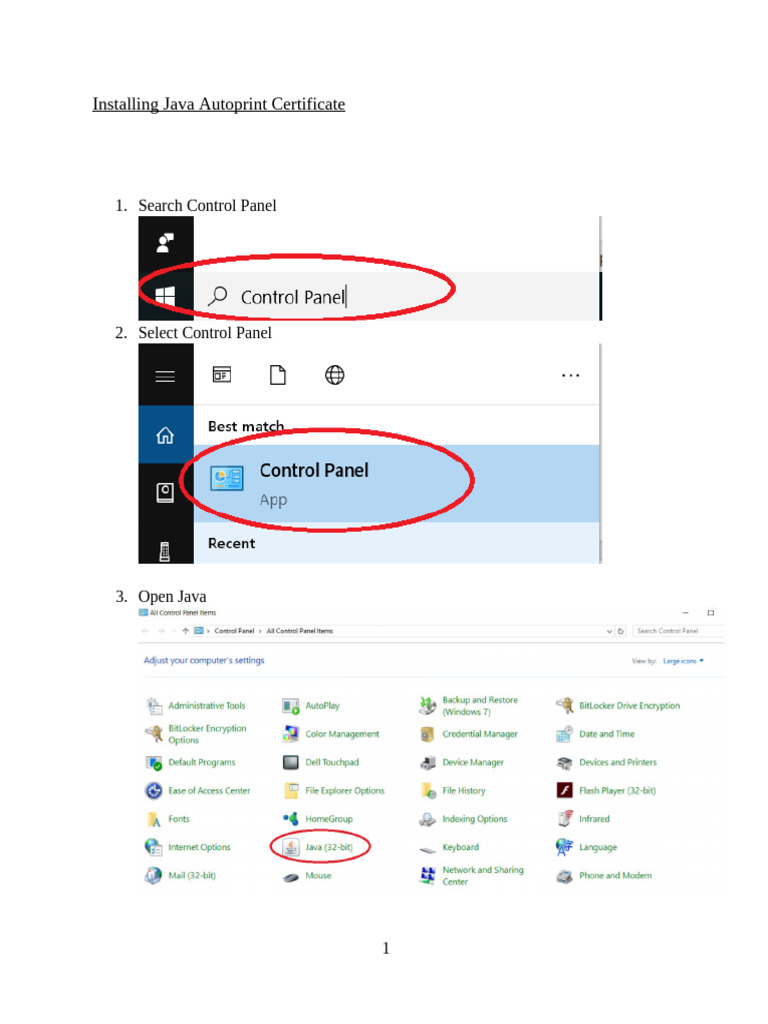Select the Web globe filter icon
Viewport: 768px width, 1024px height.
tap(334, 375)
